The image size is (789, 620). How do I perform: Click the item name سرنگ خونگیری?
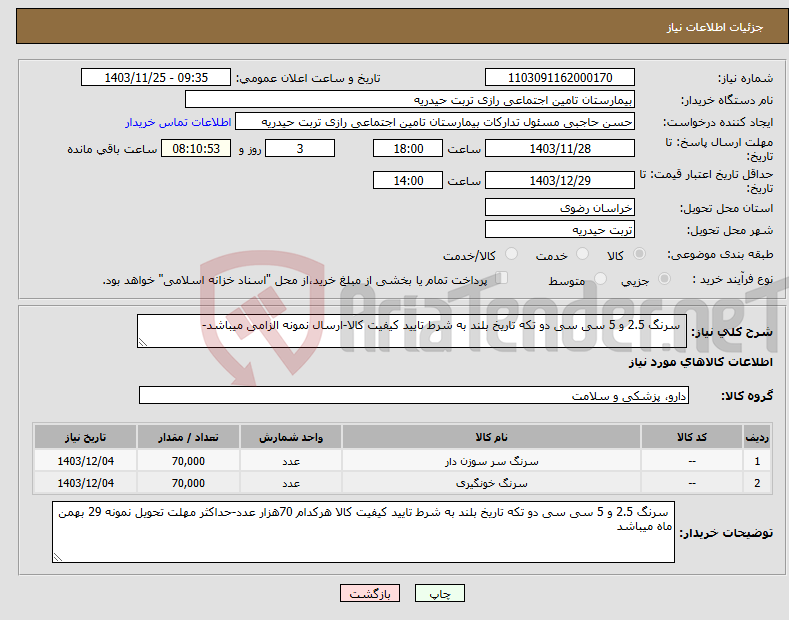pyautogui.click(x=491, y=483)
